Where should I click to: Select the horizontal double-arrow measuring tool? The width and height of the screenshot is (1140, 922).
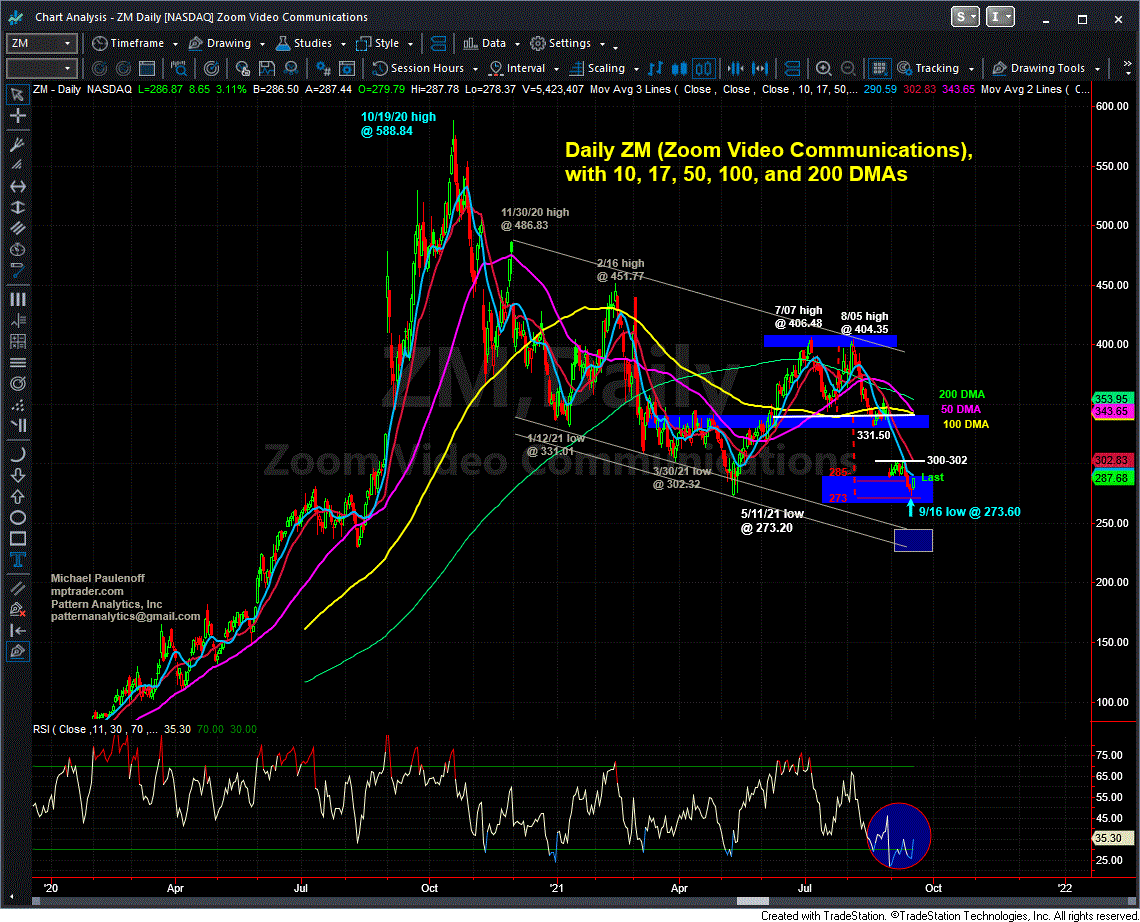point(17,186)
